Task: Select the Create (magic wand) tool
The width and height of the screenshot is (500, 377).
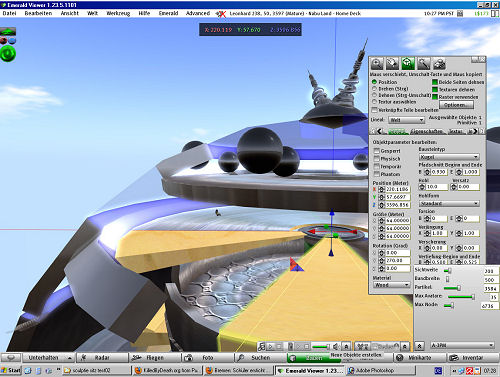Action: point(424,63)
